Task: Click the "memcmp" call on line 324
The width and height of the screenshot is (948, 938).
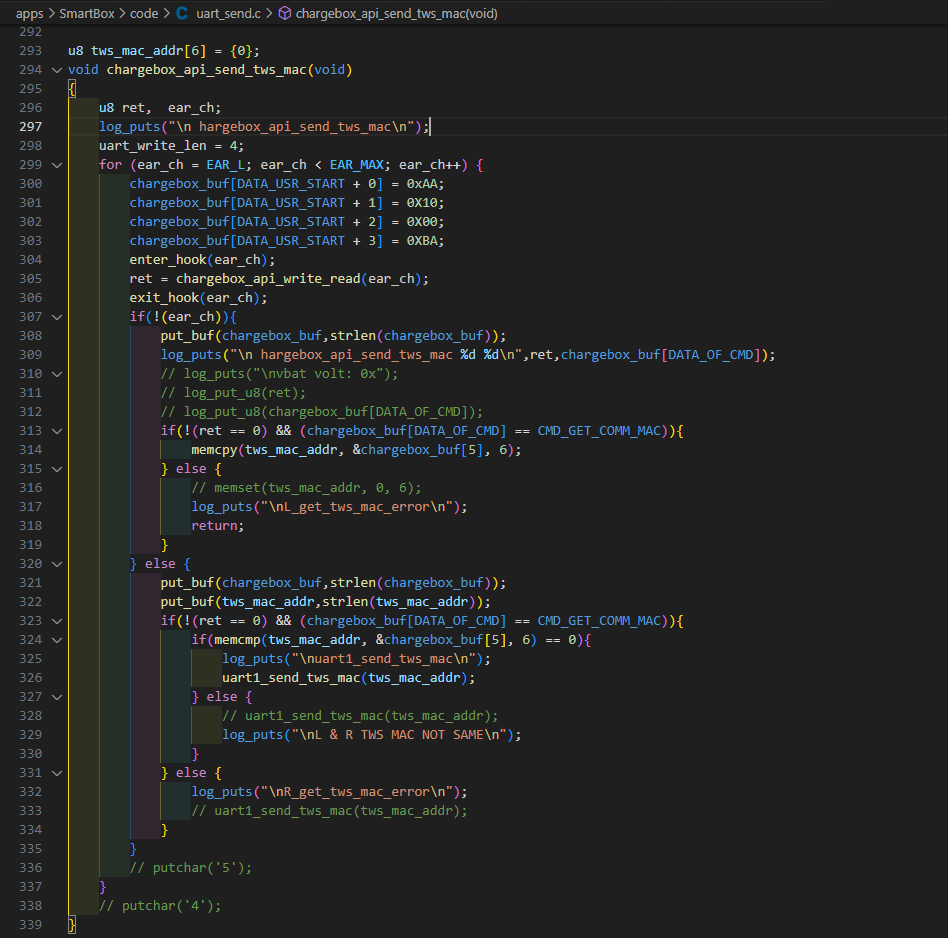Action: (238, 640)
